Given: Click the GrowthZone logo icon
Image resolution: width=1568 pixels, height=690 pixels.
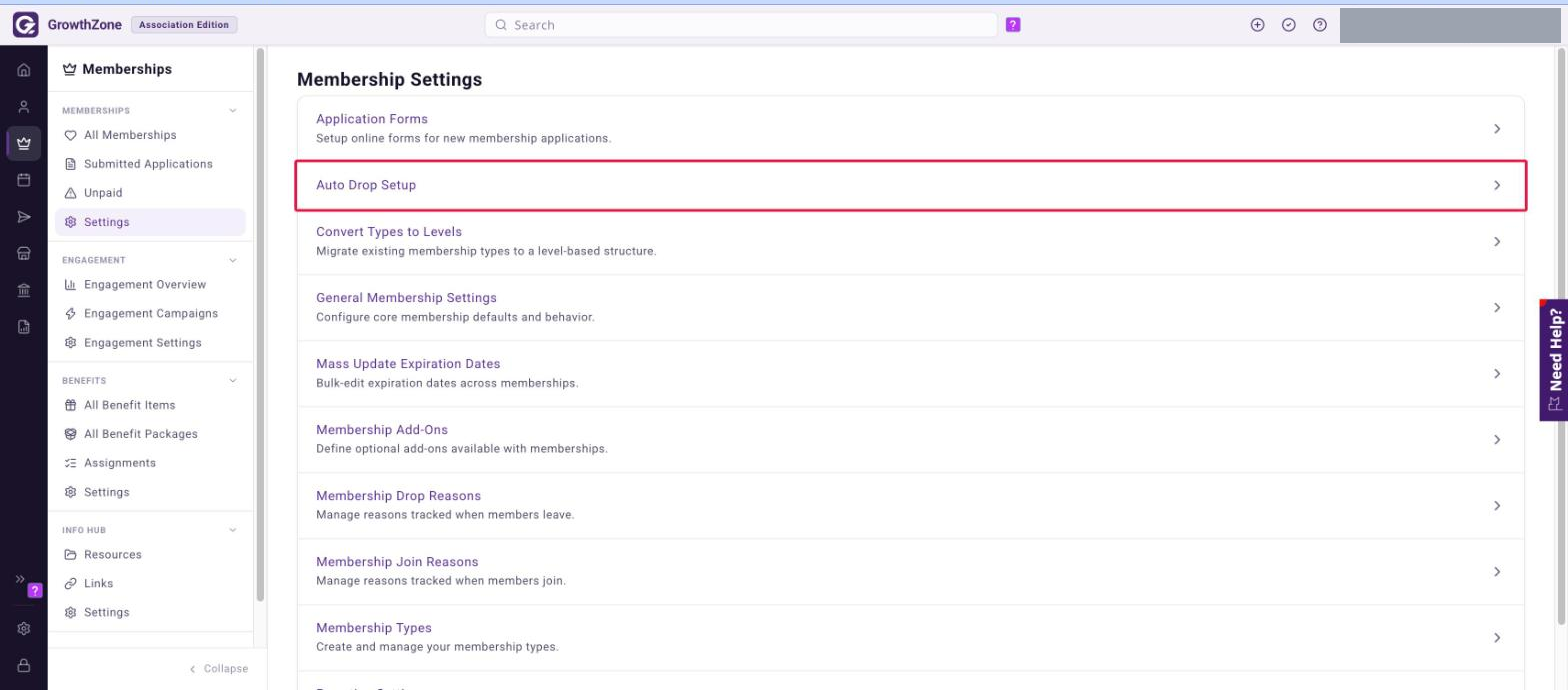Looking at the screenshot, I should tap(25, 25).
